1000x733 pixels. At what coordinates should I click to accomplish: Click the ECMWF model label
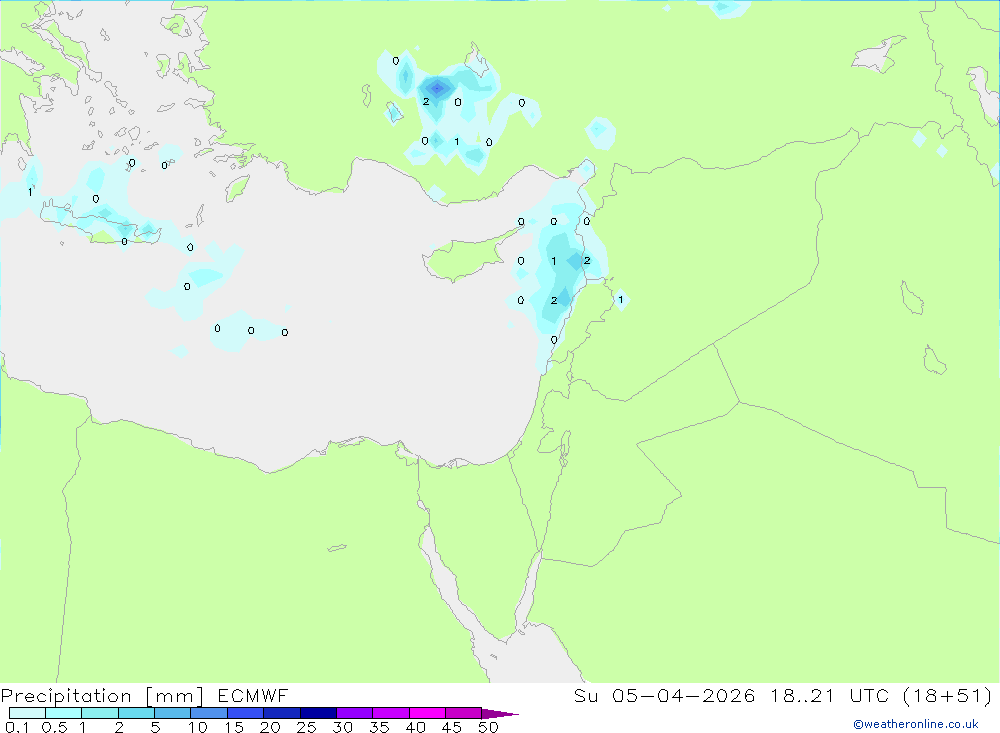(x=253, y=696)
